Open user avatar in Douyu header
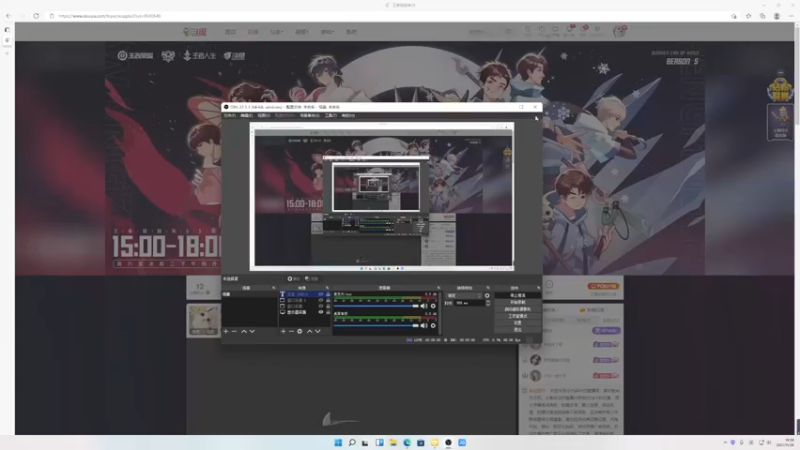Screen dimensions: 800x450 [x=619, y=32]
